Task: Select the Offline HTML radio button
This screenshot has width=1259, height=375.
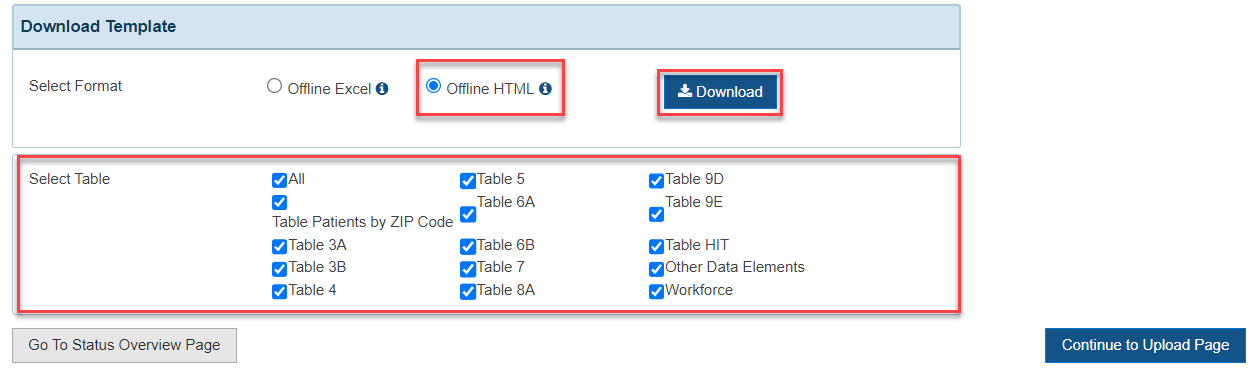Action: tap(433, 87)
